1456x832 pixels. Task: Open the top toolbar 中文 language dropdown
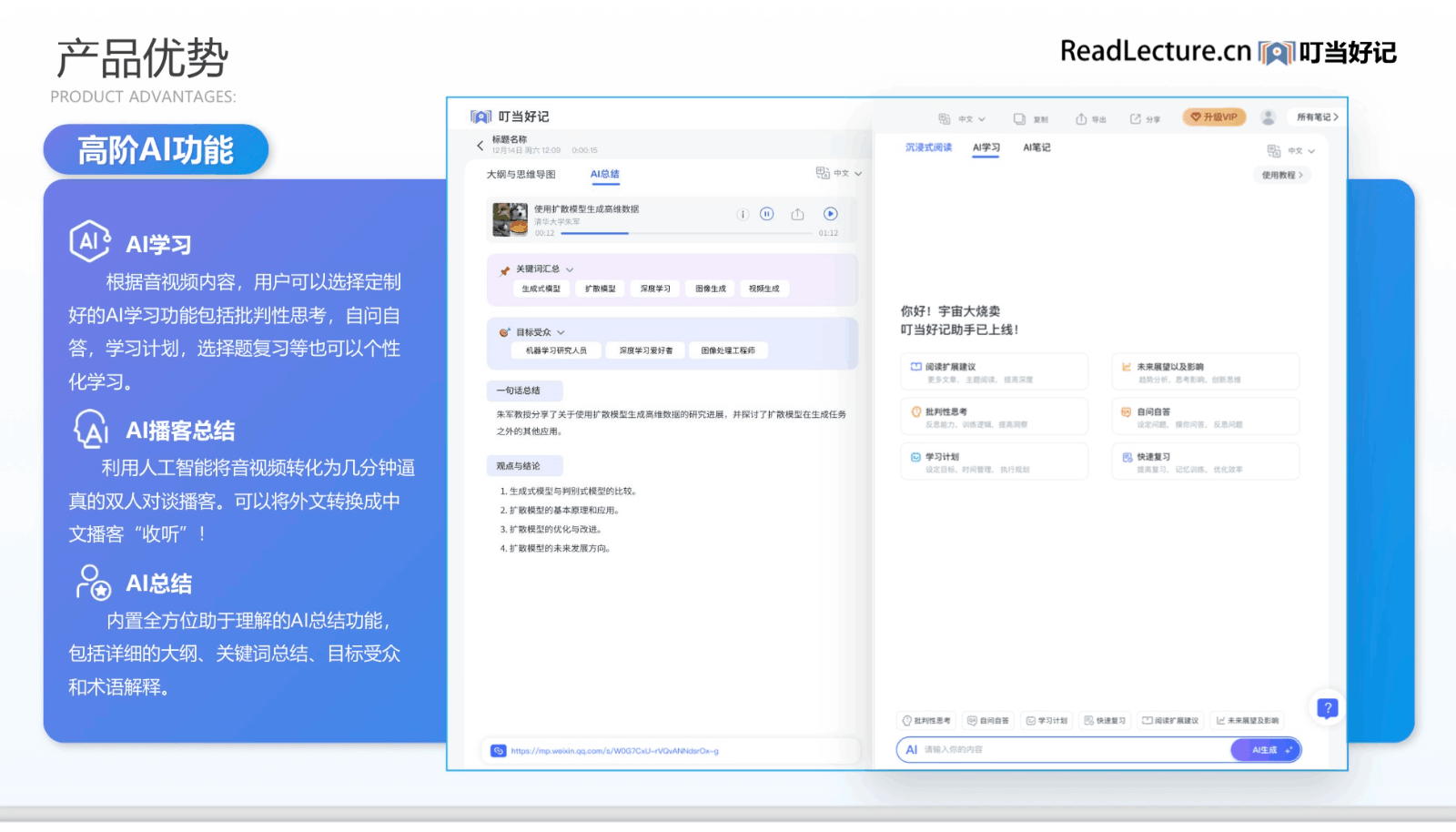pyautogui.click(x=972, y=119)
